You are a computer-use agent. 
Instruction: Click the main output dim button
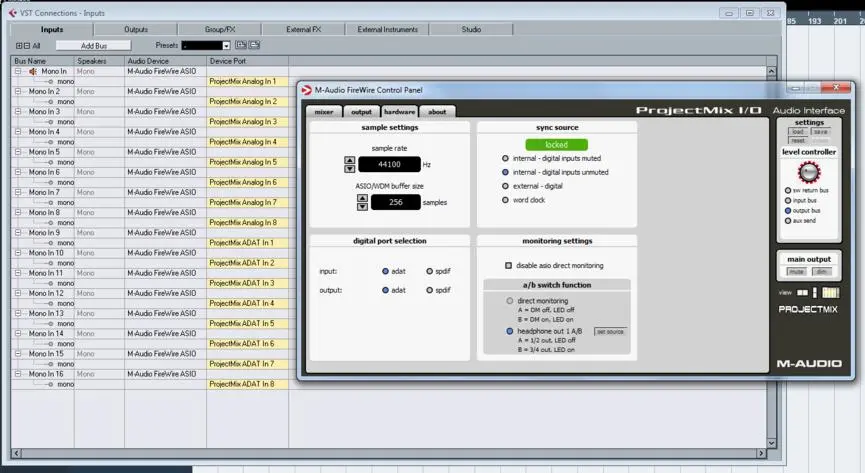tap(821, 272)
